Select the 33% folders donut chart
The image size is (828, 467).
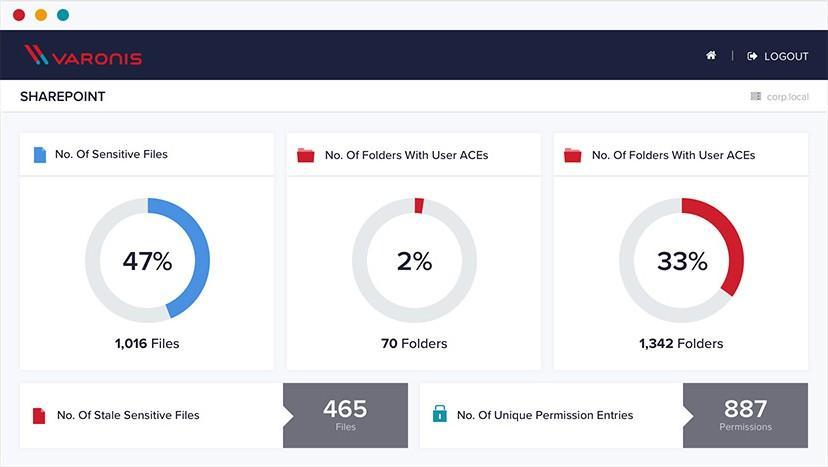coord(681,260)
